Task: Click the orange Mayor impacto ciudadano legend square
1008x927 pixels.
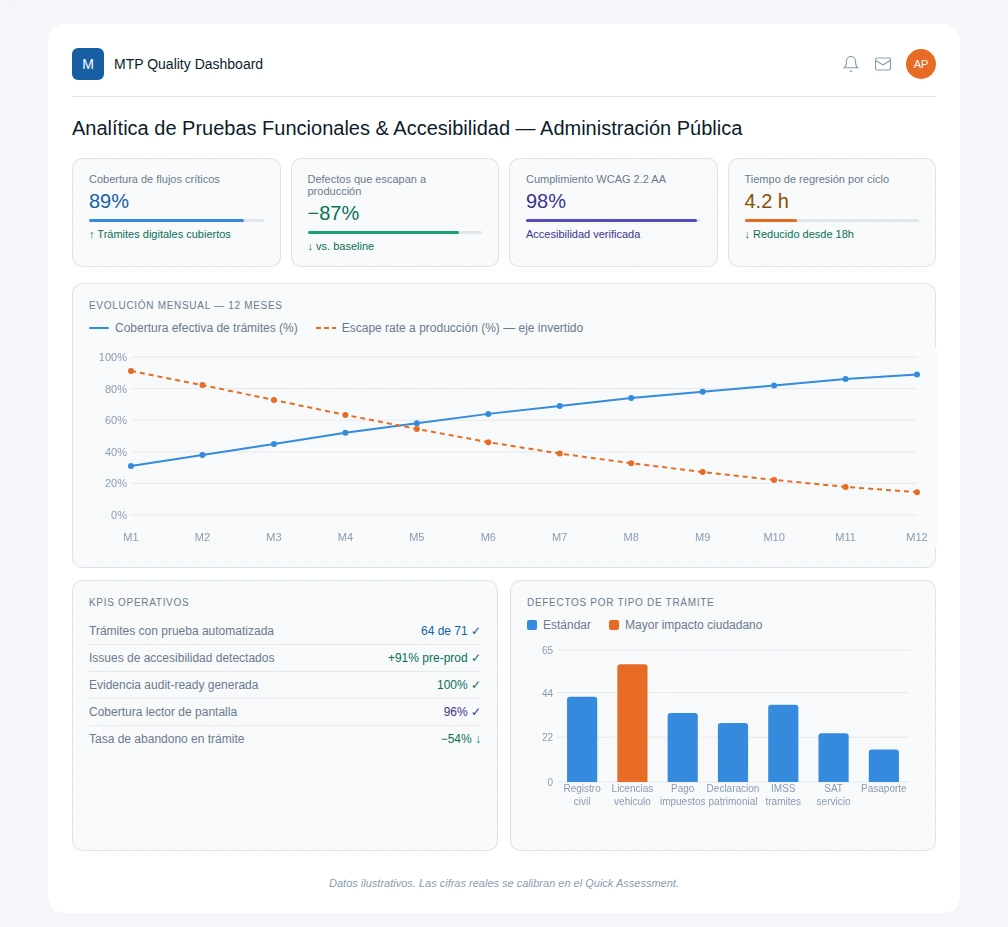Action: point(614,625)
